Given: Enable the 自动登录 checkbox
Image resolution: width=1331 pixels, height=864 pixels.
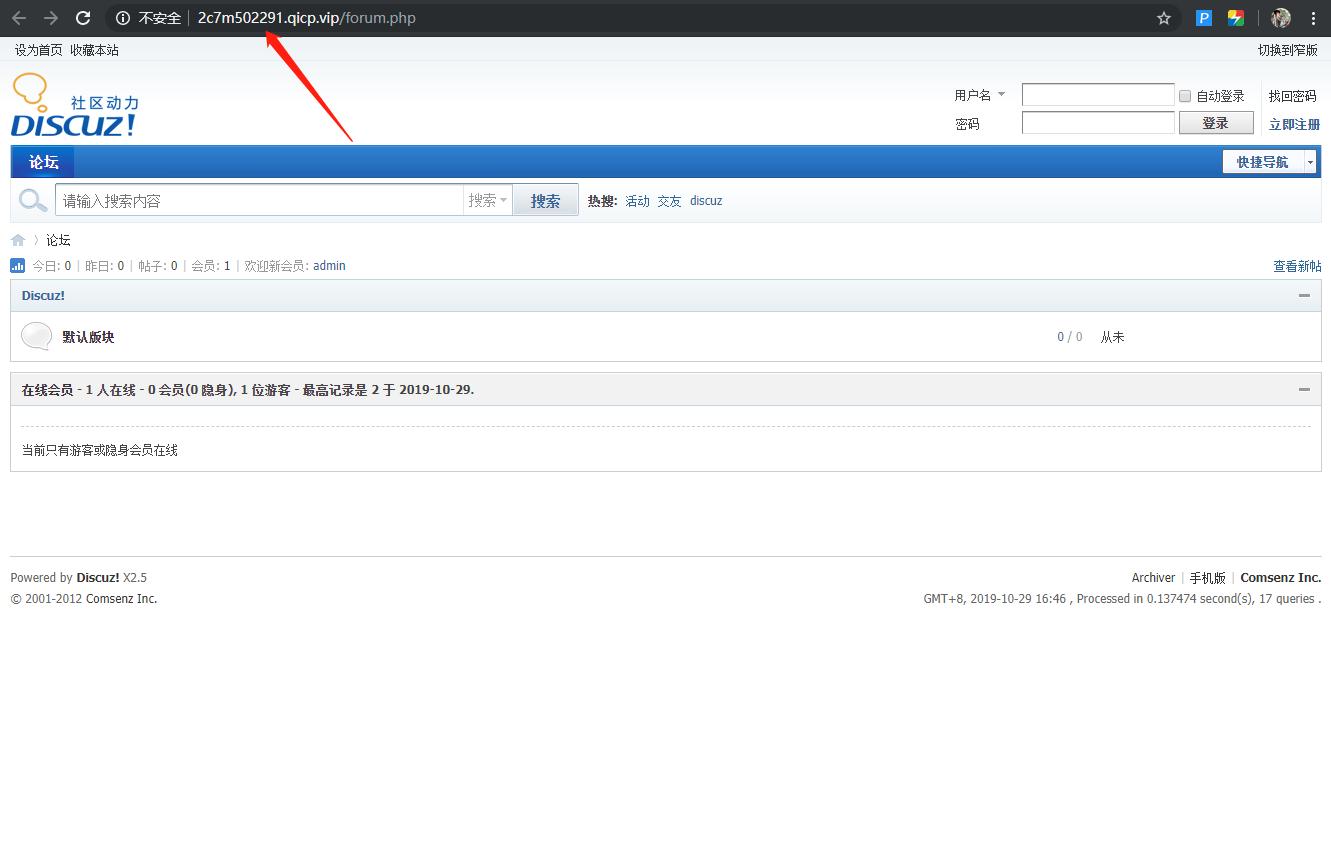Looking at the screenshot, I should [1185, 96].
